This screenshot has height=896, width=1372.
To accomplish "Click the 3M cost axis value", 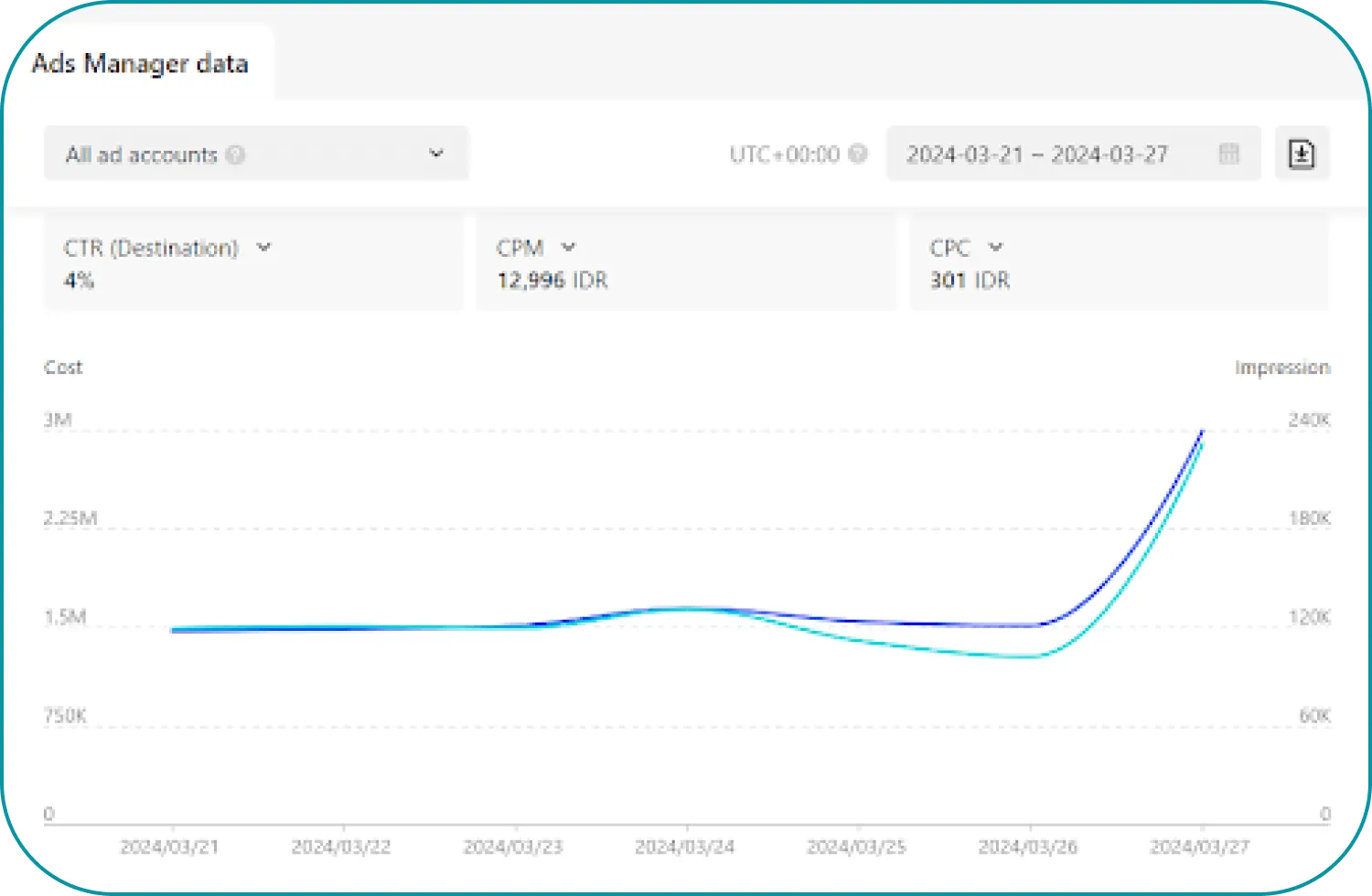I will [x=58, y=420].
